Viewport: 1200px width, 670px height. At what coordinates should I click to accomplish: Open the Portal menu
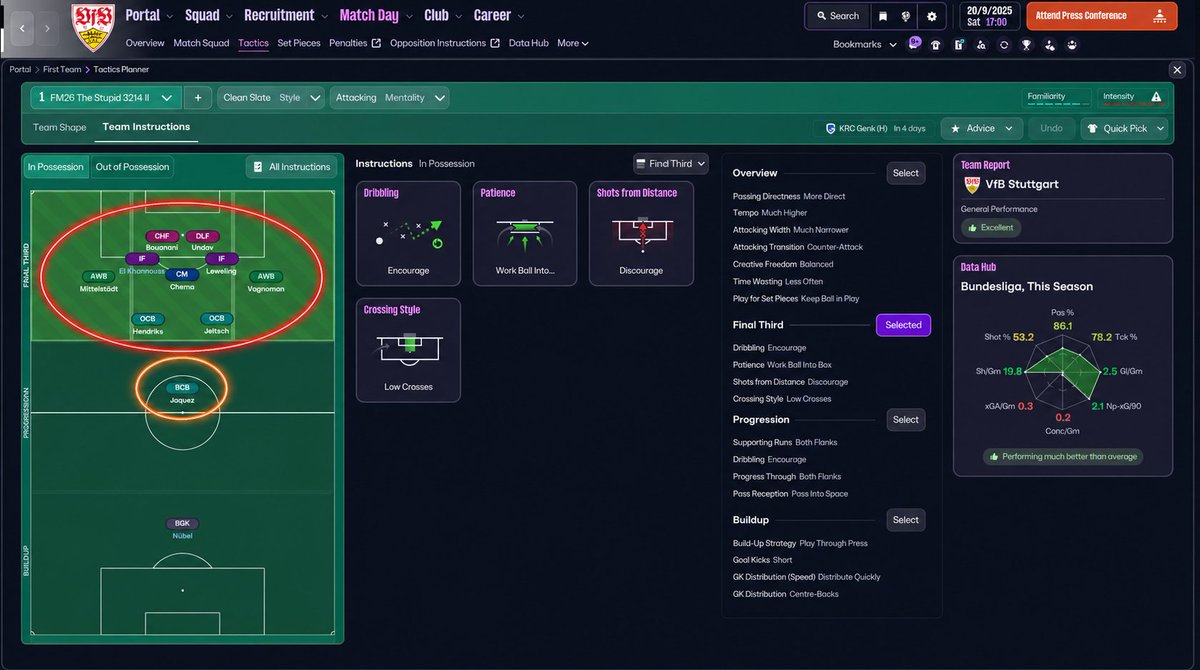point(149,15)
